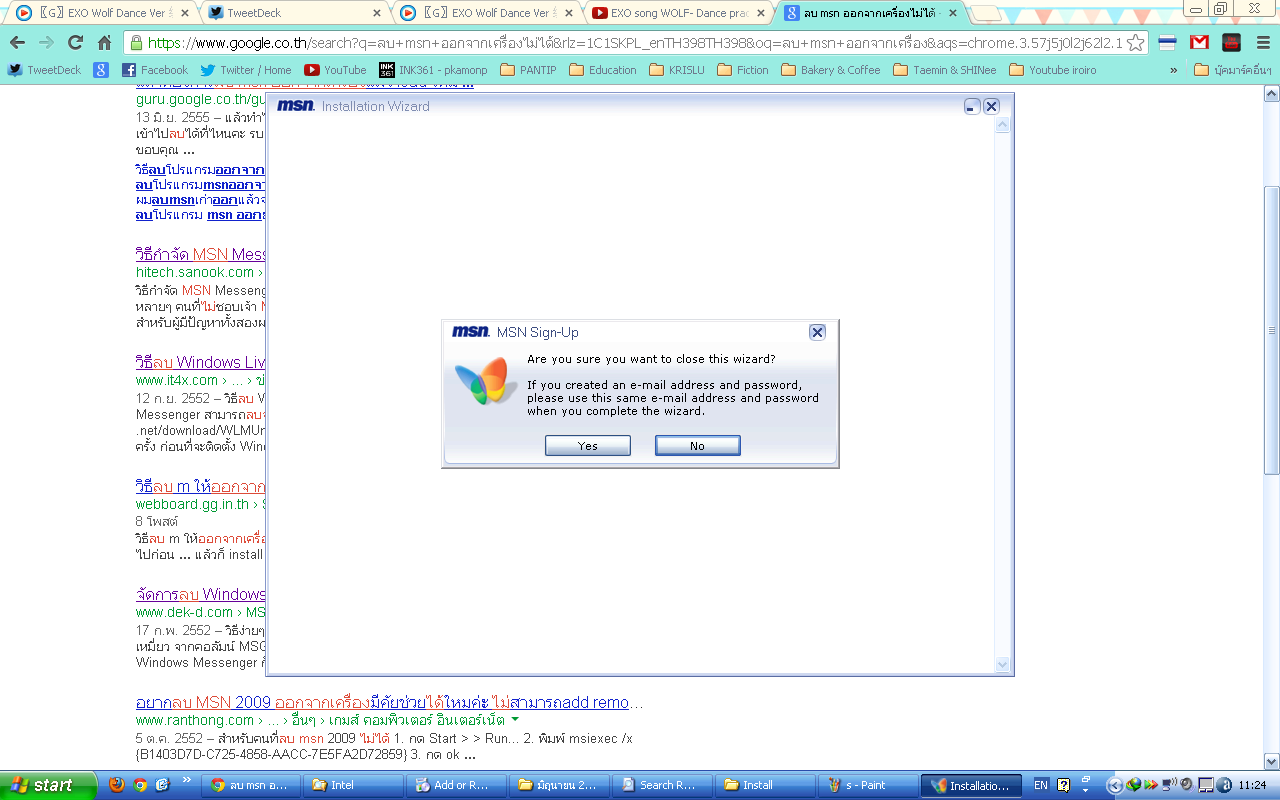Show more bookmarks with the » chevron

pyautogui.click(x=1173, y=70)
